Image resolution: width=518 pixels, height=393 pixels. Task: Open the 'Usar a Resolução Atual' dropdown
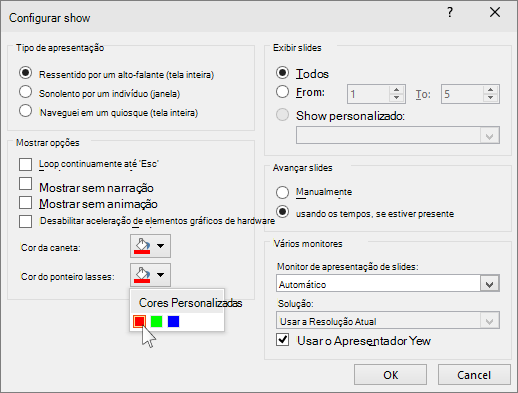pyautogui.click(x=388, y=321)
